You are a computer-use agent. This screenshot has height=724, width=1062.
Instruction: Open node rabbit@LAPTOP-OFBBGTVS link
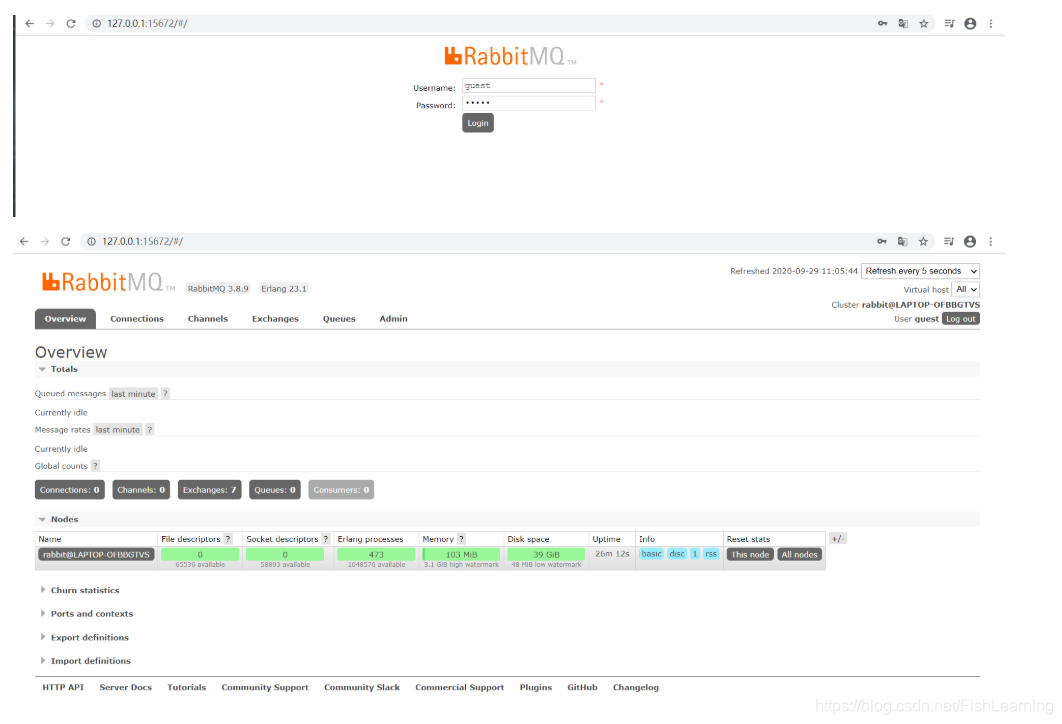coord(96,555)
